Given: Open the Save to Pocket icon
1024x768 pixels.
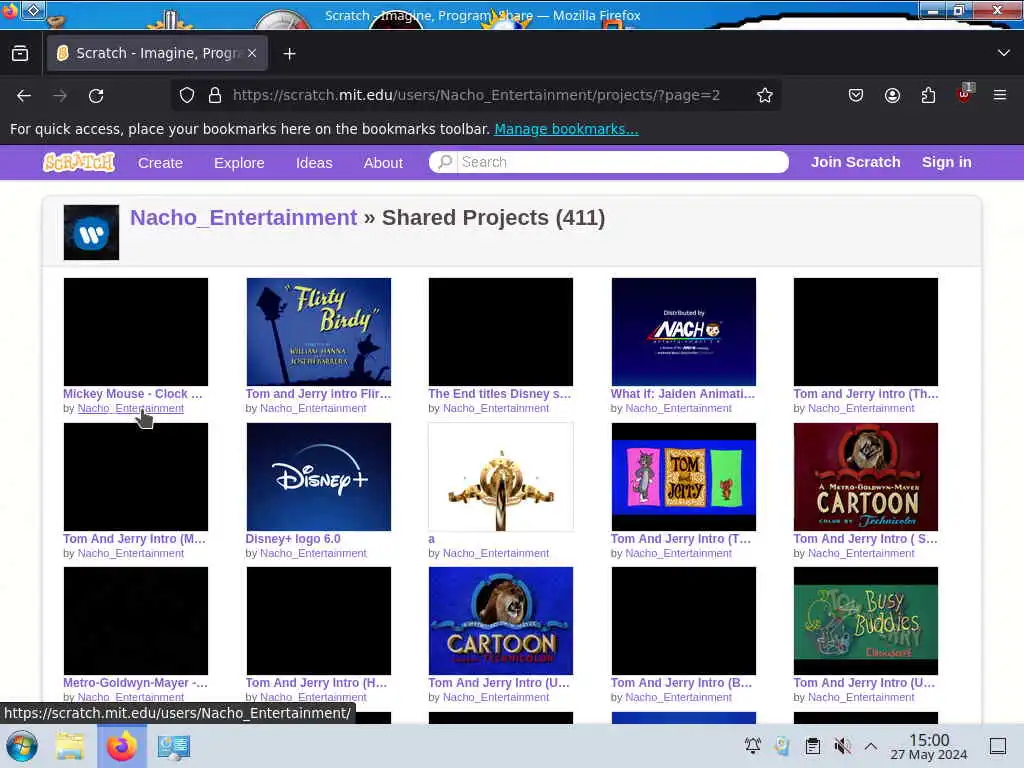Looking at the screenshot, I should coord(856,95).
